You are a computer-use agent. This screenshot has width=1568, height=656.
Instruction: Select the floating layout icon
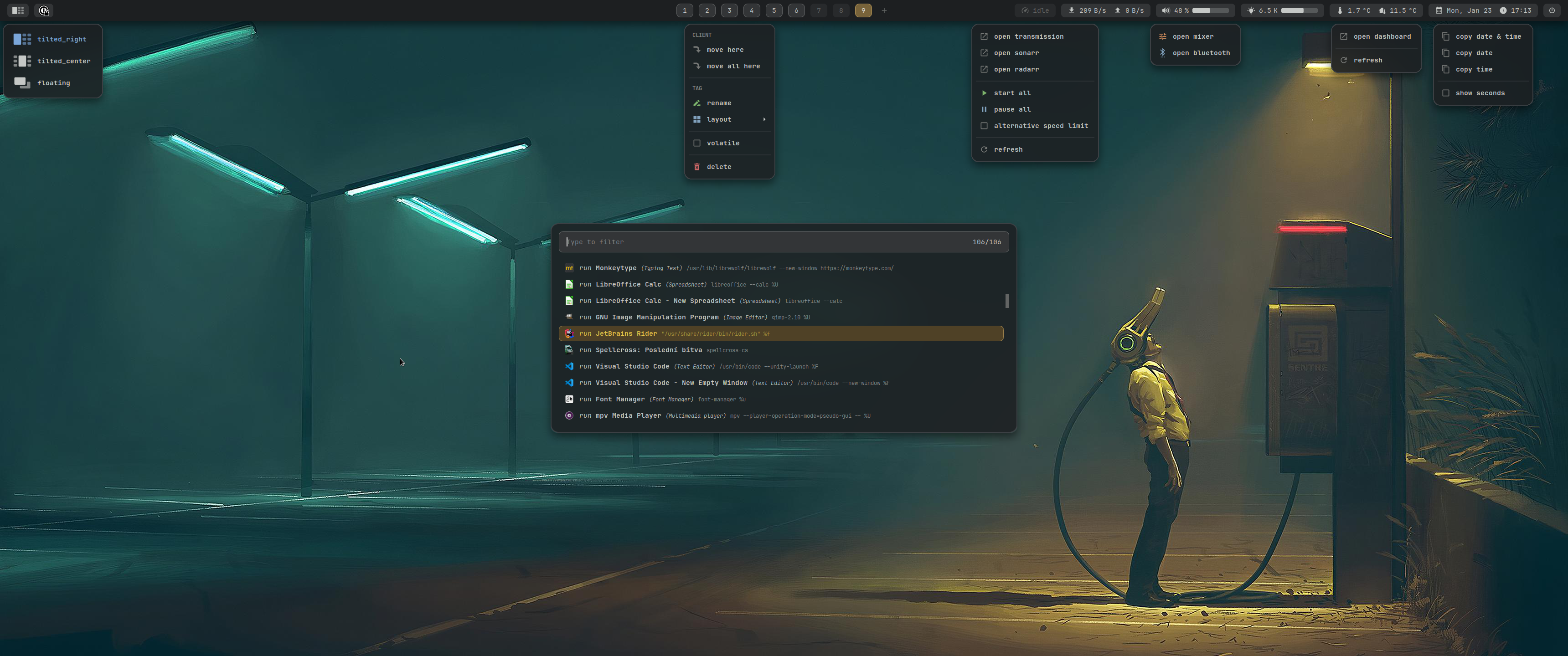click(x=22, y=83)
